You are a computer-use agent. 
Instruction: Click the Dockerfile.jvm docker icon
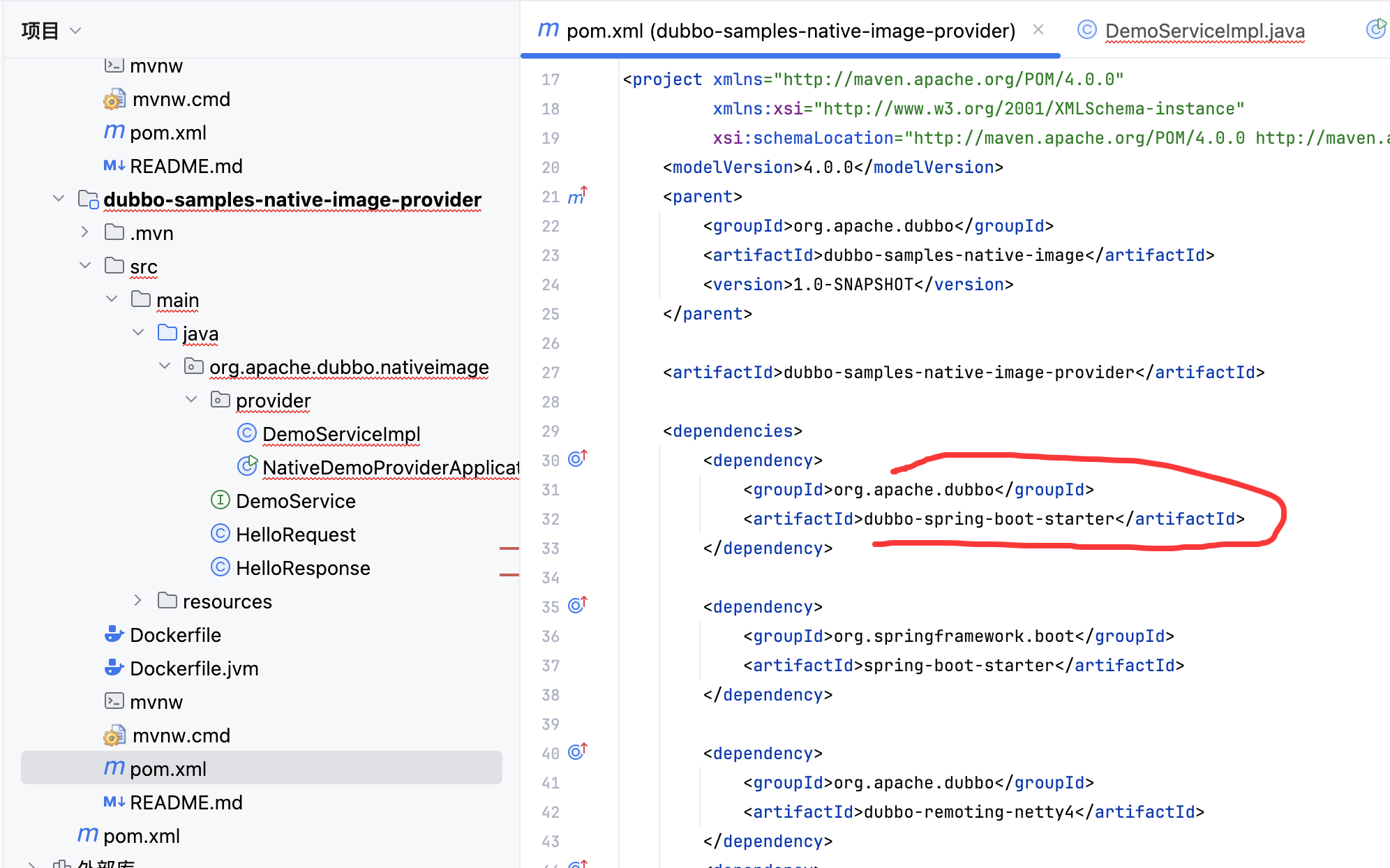(114, 668)
